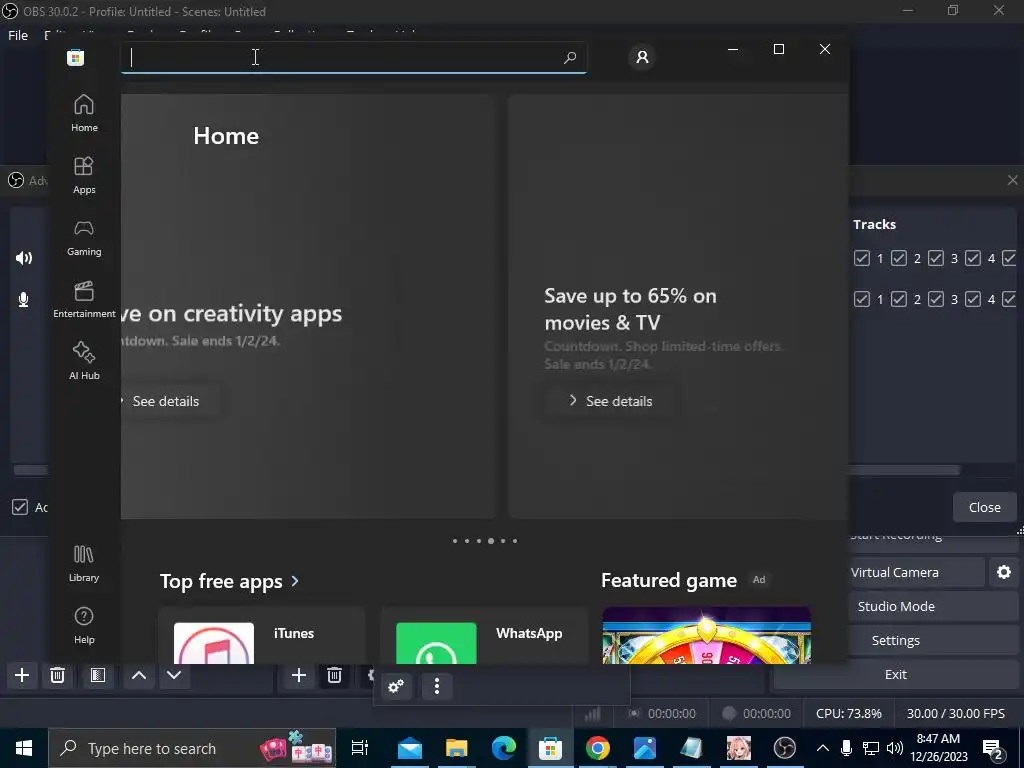Open the Mail app from the taskbar
1024x768 pixels.
click(x=409, y=748)
